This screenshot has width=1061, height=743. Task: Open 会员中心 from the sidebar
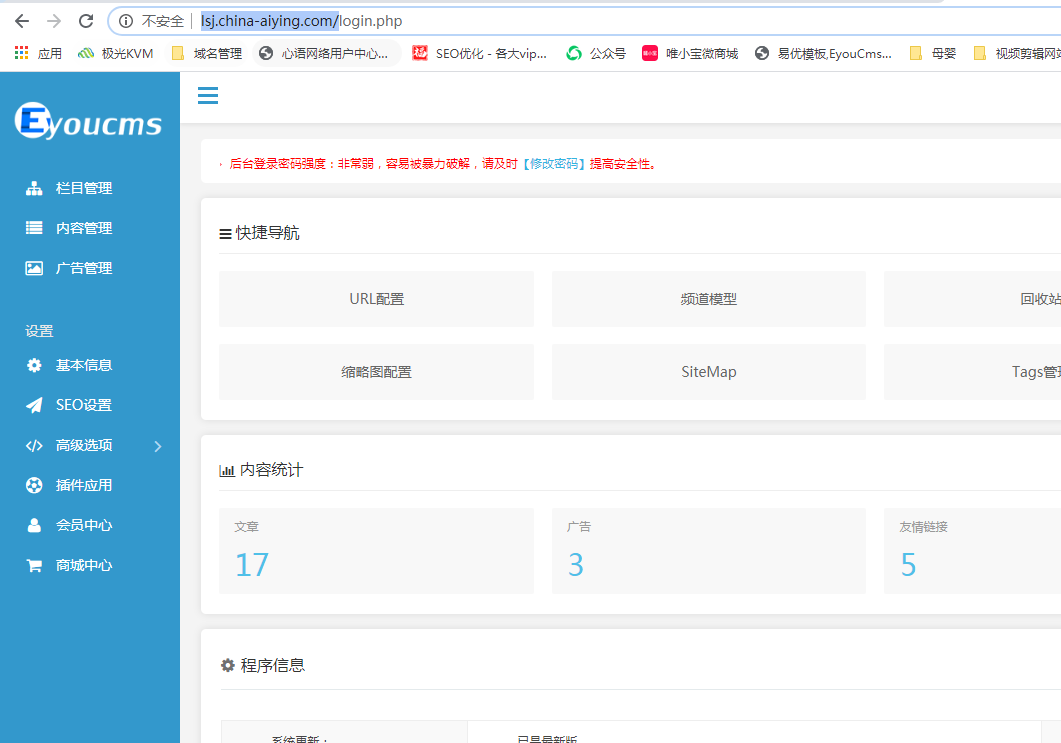point(85,525)
